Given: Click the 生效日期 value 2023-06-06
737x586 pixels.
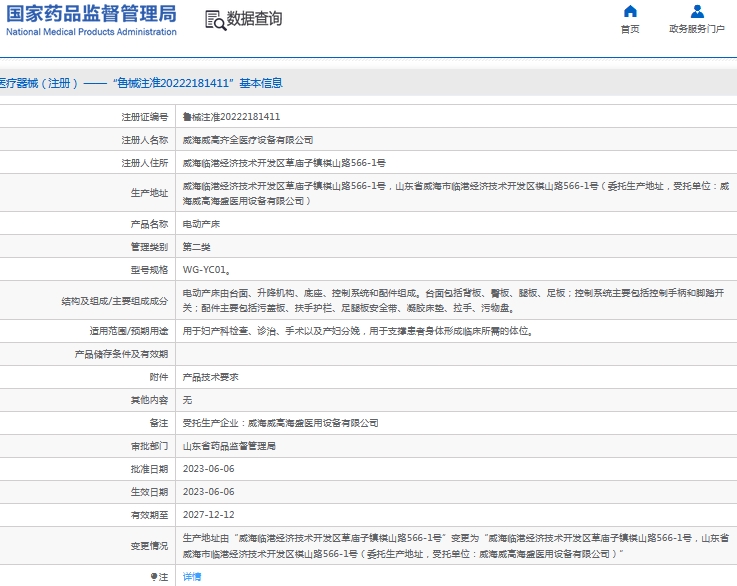Looking at the screenshot, I should pyautogui.click(x=208, y=492).
